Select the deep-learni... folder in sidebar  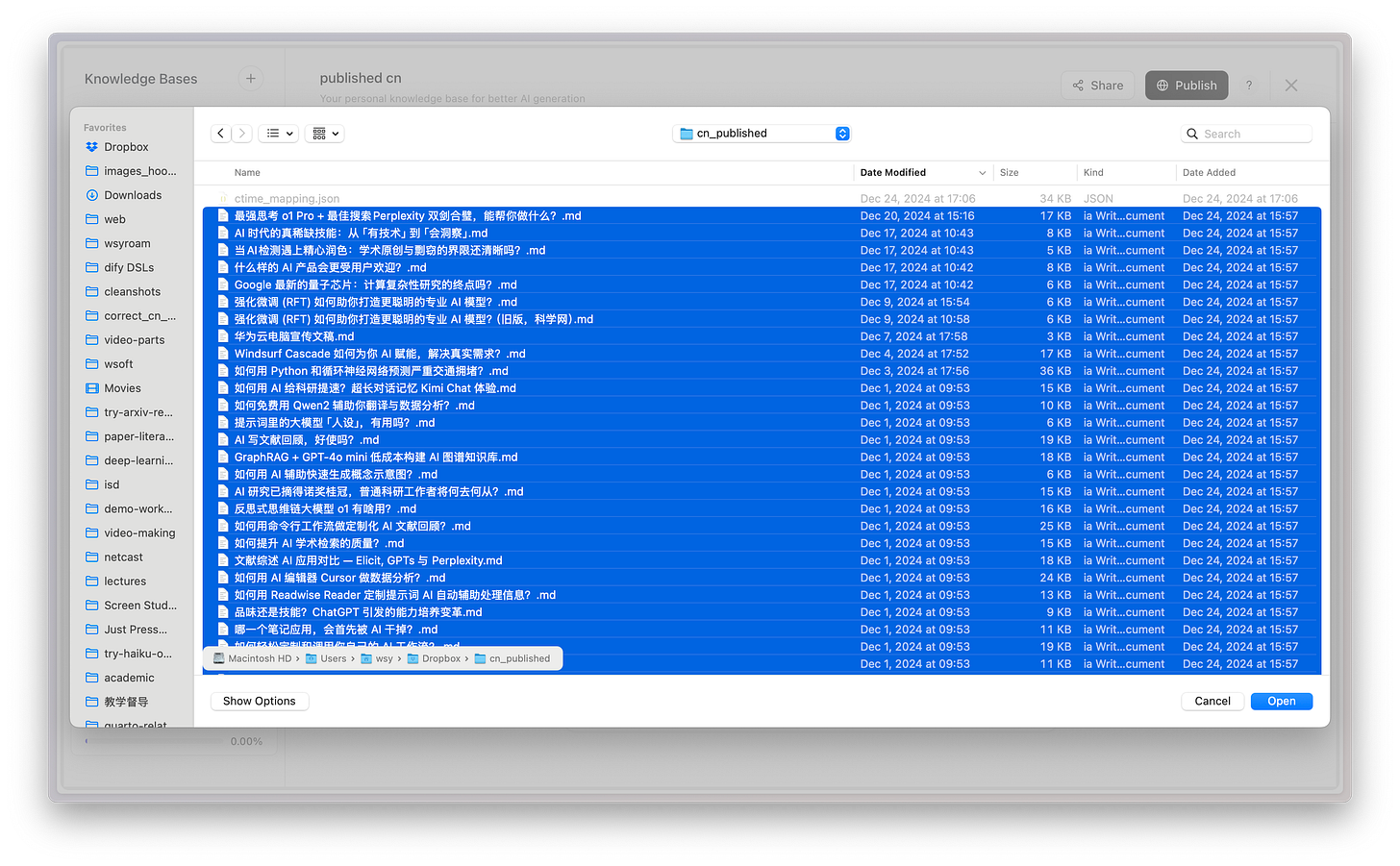(x=131, y=460)
